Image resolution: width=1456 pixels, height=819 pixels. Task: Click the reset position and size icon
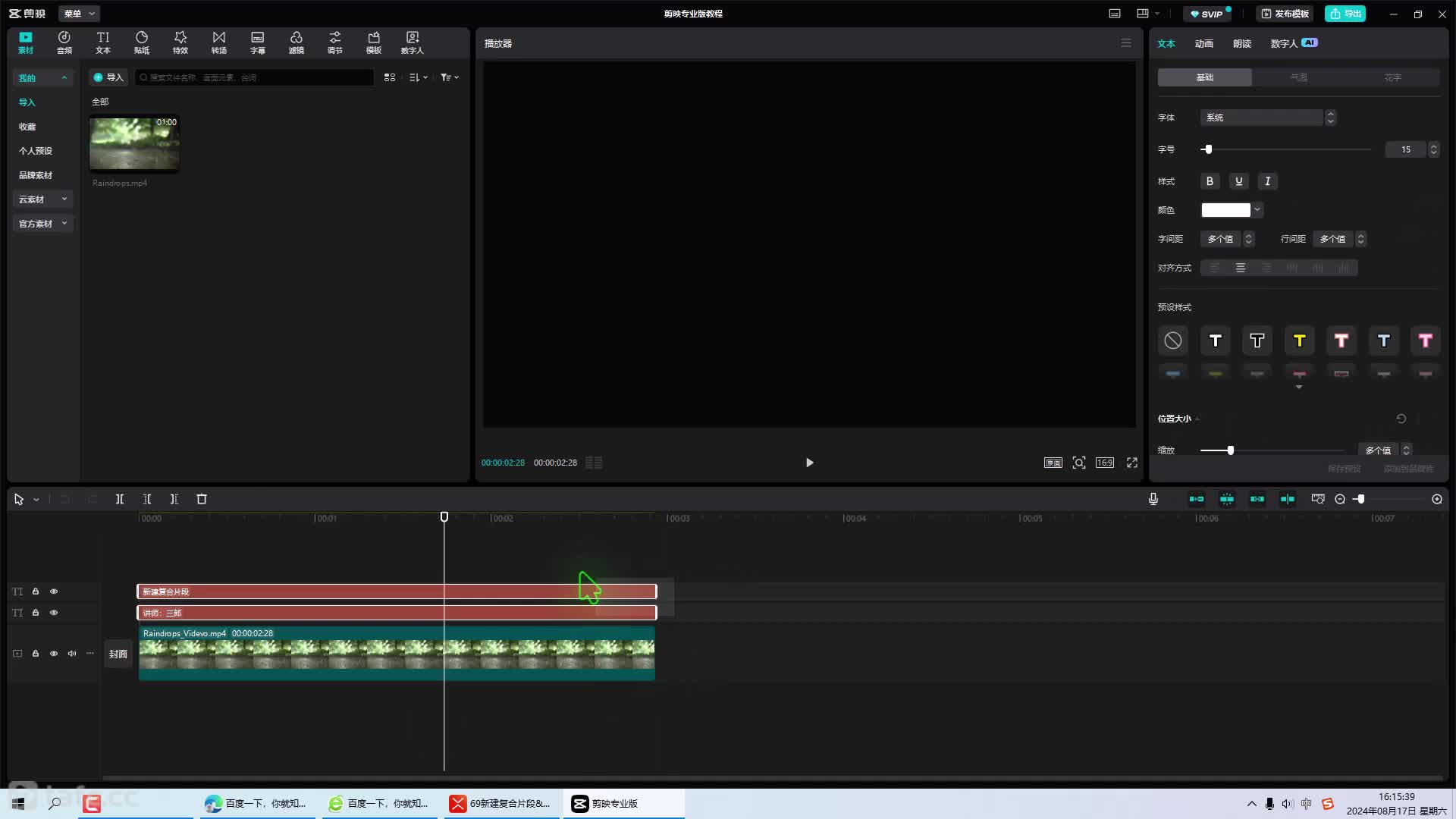click(x=1401, y=419)
